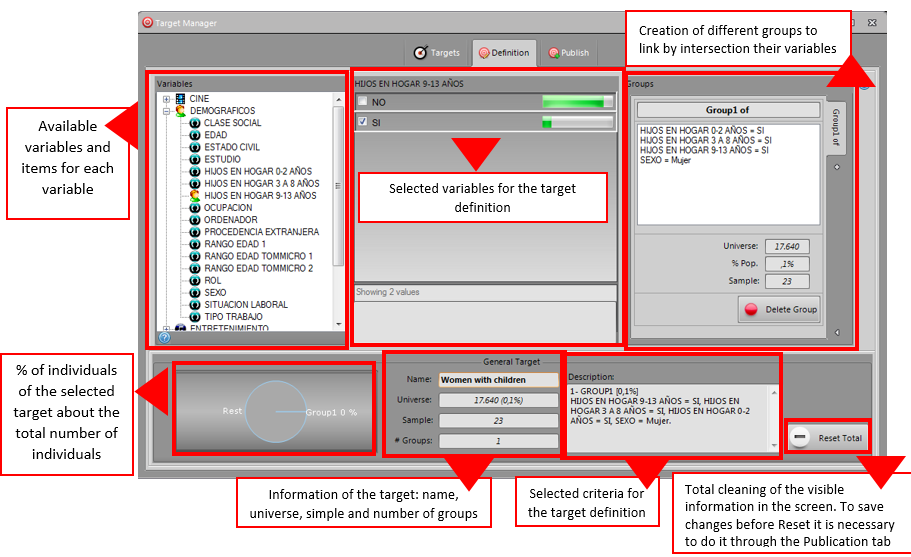The width and height of the screenshot is (911, 557).
Task: Expand the CINE tree node
Action: pos(167,99)
